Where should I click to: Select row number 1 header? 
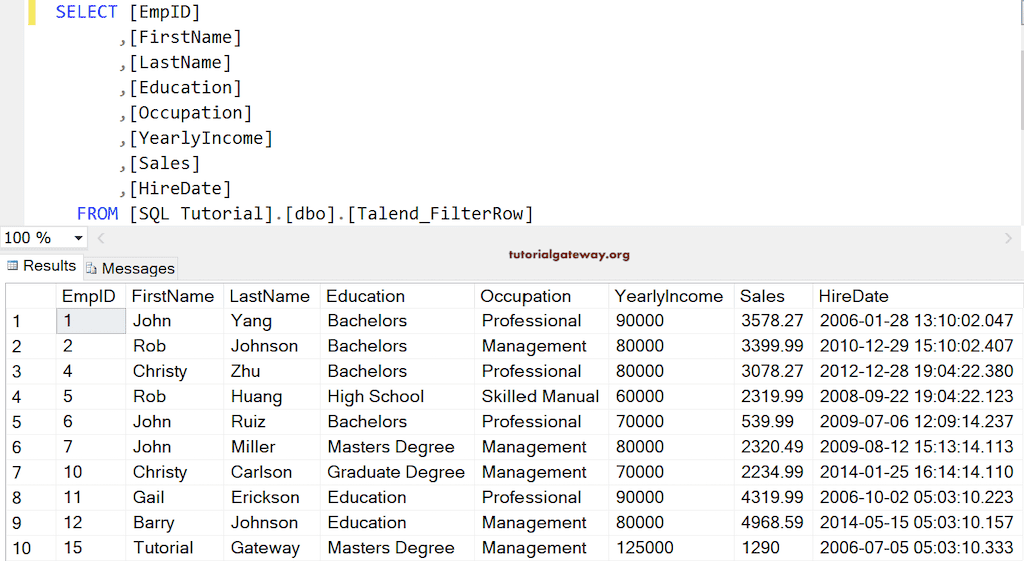coord(31,321)
